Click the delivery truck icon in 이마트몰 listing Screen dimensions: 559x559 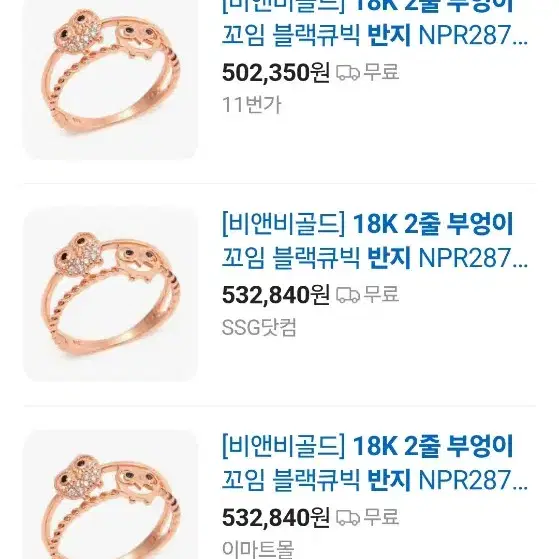pos(348,518)
